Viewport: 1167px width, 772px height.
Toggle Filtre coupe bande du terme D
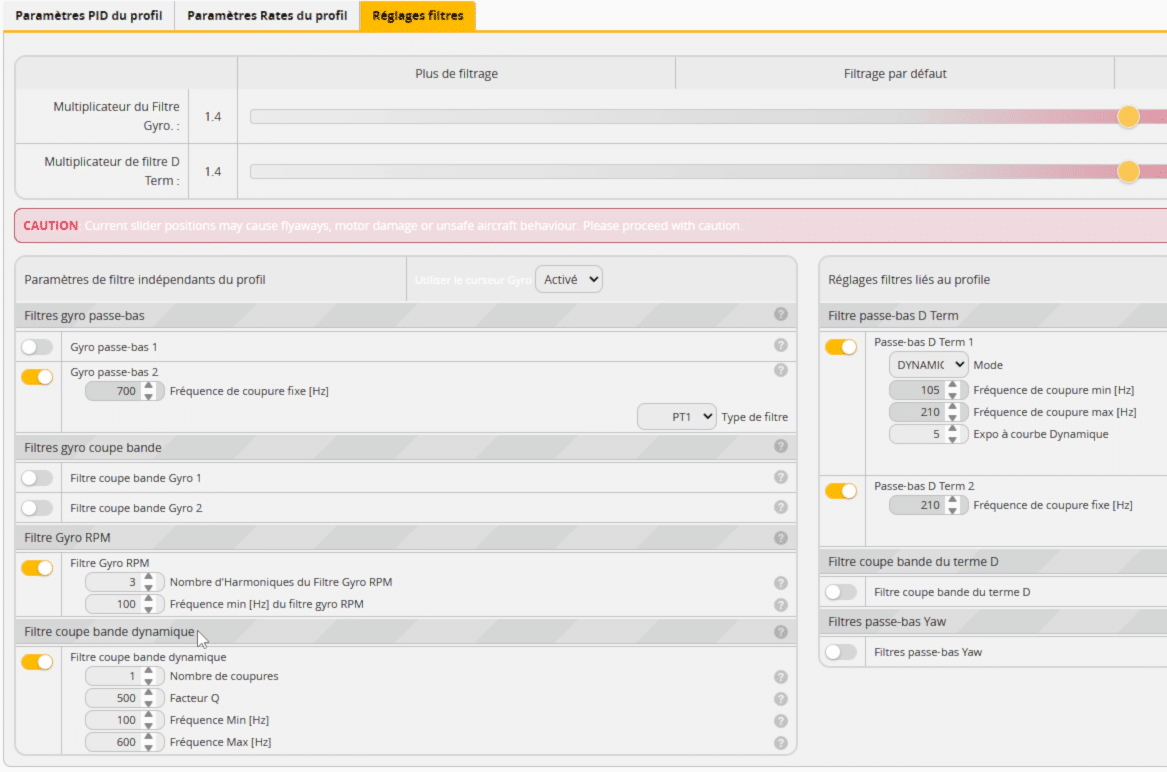point(841,592)
